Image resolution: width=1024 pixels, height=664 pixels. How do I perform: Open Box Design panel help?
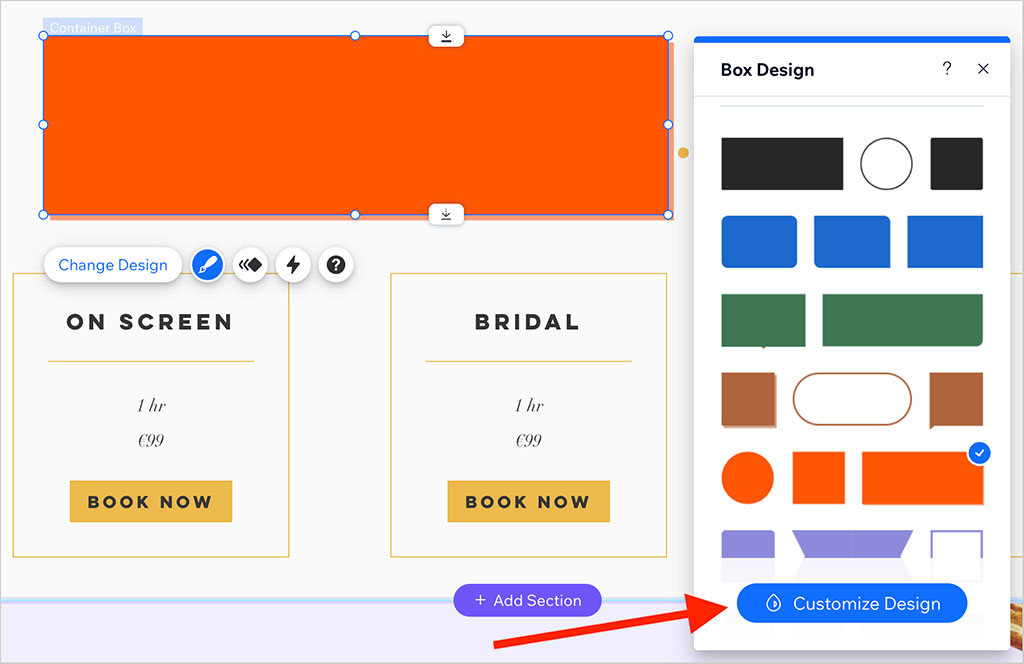coord(947,69)
